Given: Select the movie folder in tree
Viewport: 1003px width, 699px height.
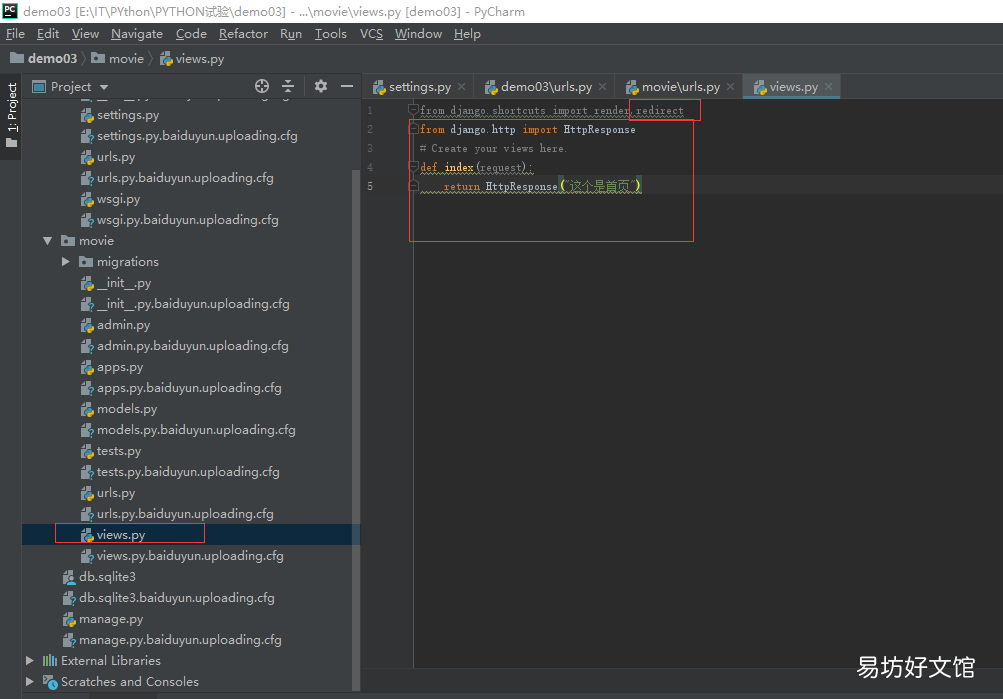Looking at the screenshot, I should 88,241.
